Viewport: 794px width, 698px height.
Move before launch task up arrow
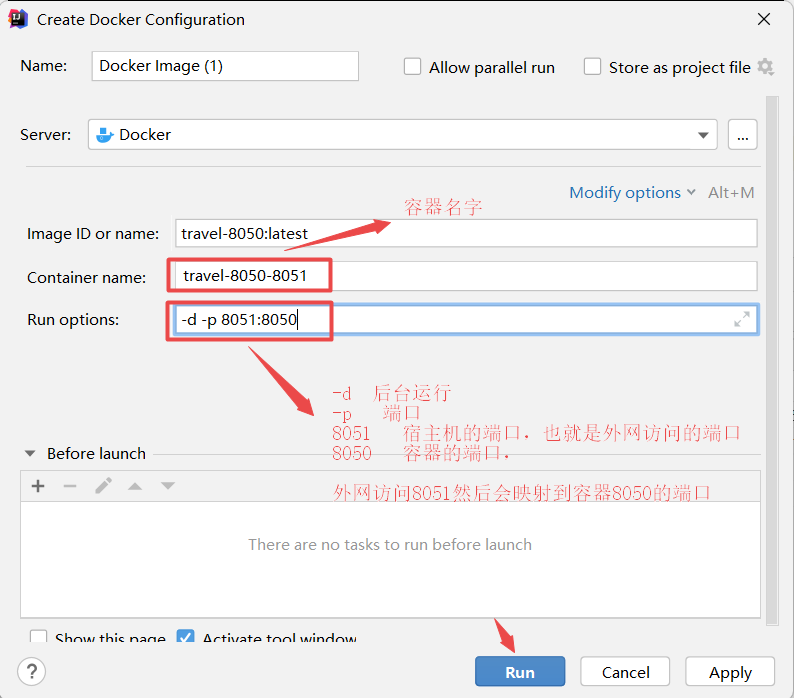(x=135, y=486)
